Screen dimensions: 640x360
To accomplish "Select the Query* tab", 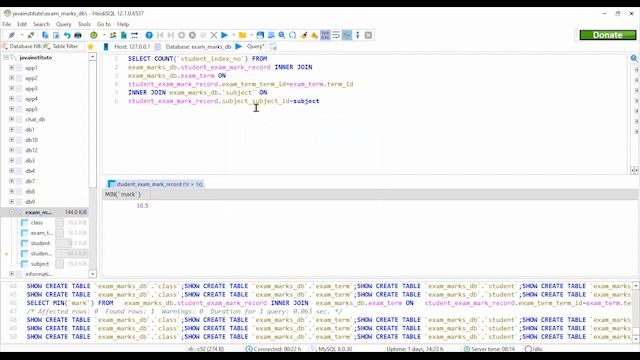I will (x=251, y=47).
